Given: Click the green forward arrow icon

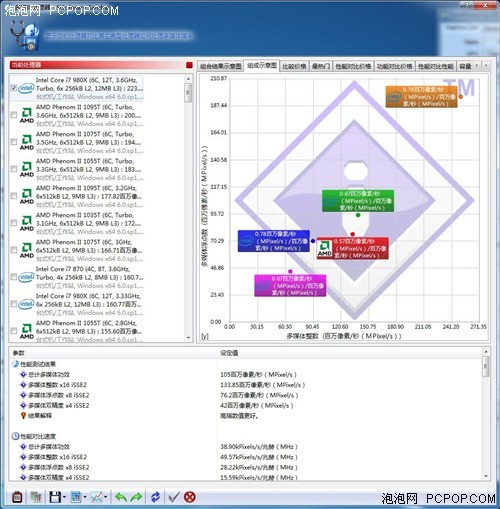Looking at the screenshot, I should (x=136, y=497).
